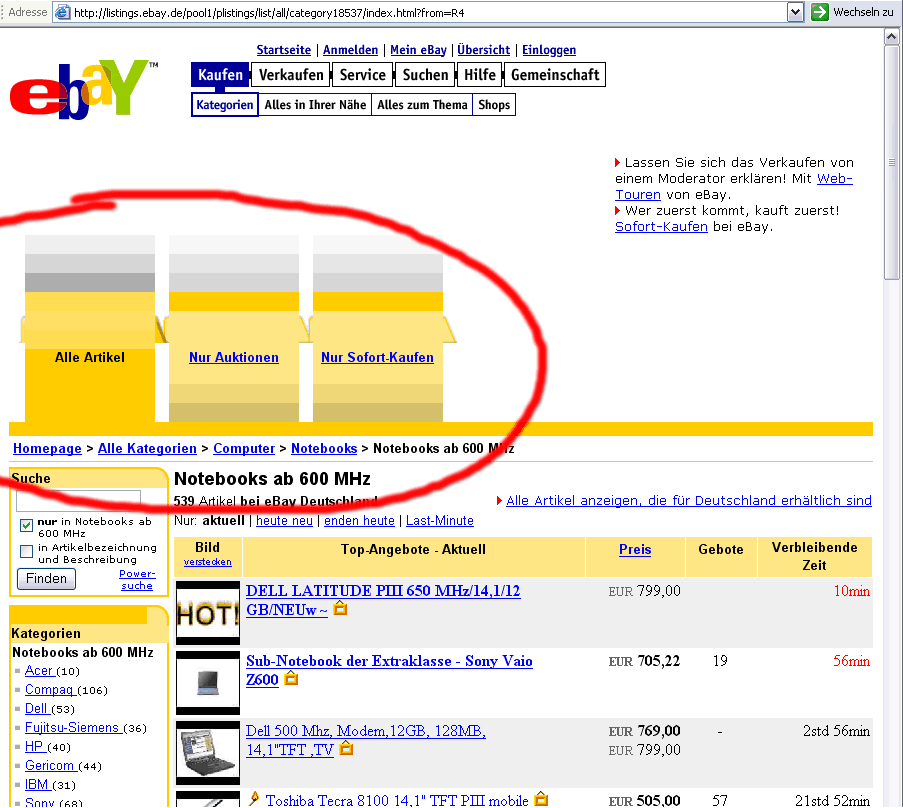Open the Kategorien sub-tab
The width and height of the screenshot is (903, 808).
pyautogui.click(x=225, y=105)
